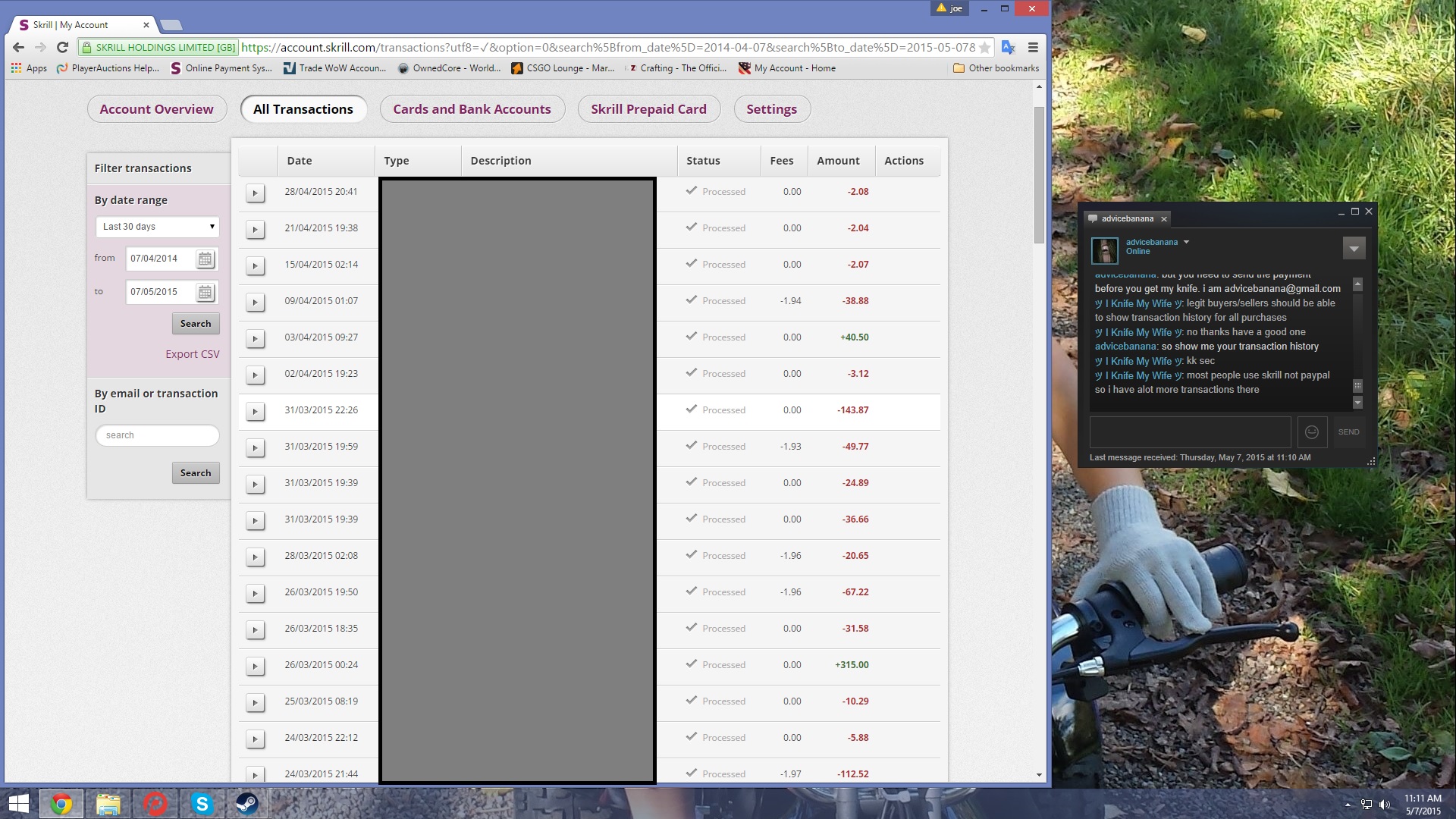Open the 'Last 30 days' date range dropdown
Image resolution: width=1456 pixels, height=819 pixels.
(x=158, y=227)
